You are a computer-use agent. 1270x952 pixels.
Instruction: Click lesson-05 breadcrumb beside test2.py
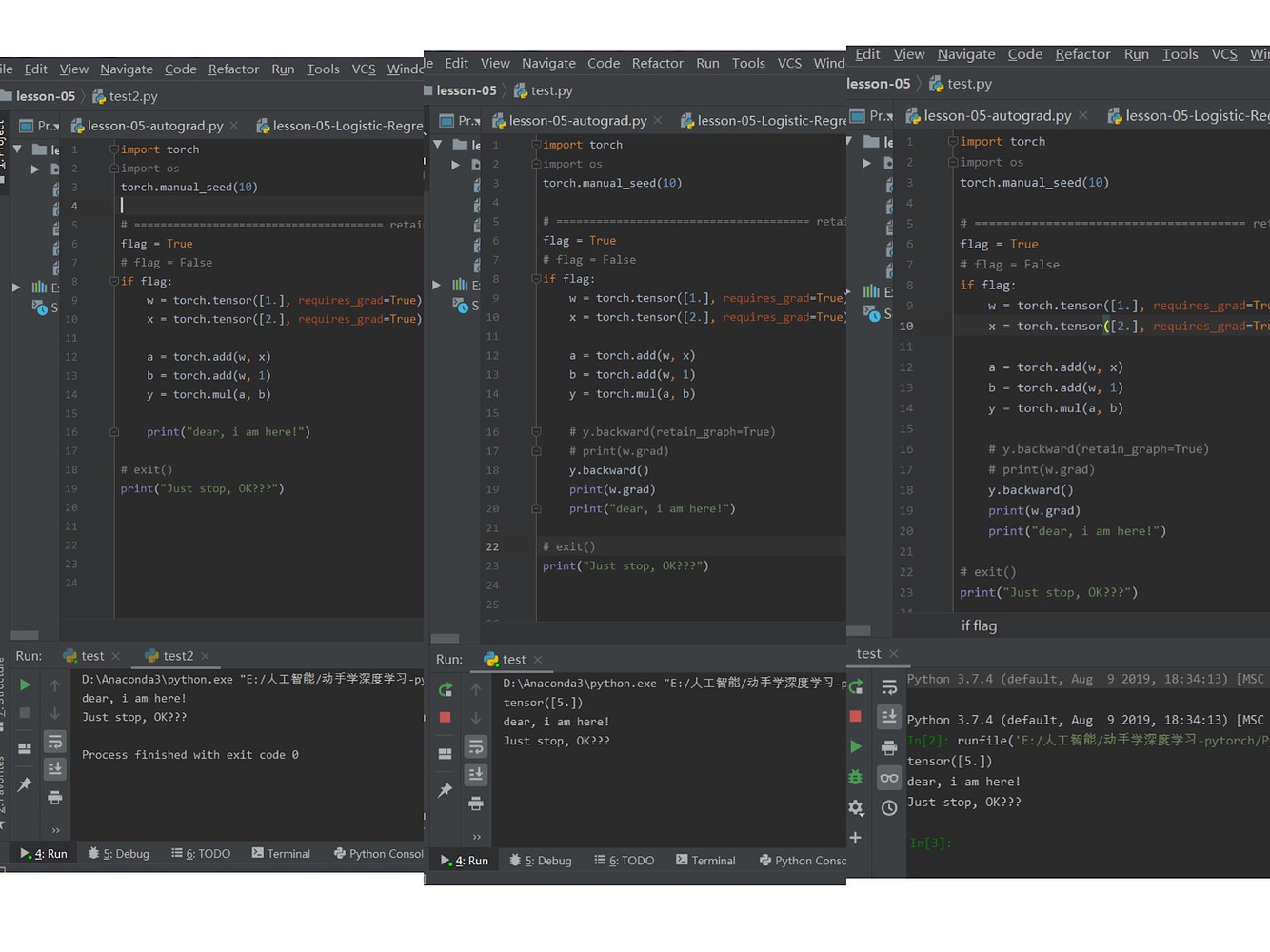[45, 96]
